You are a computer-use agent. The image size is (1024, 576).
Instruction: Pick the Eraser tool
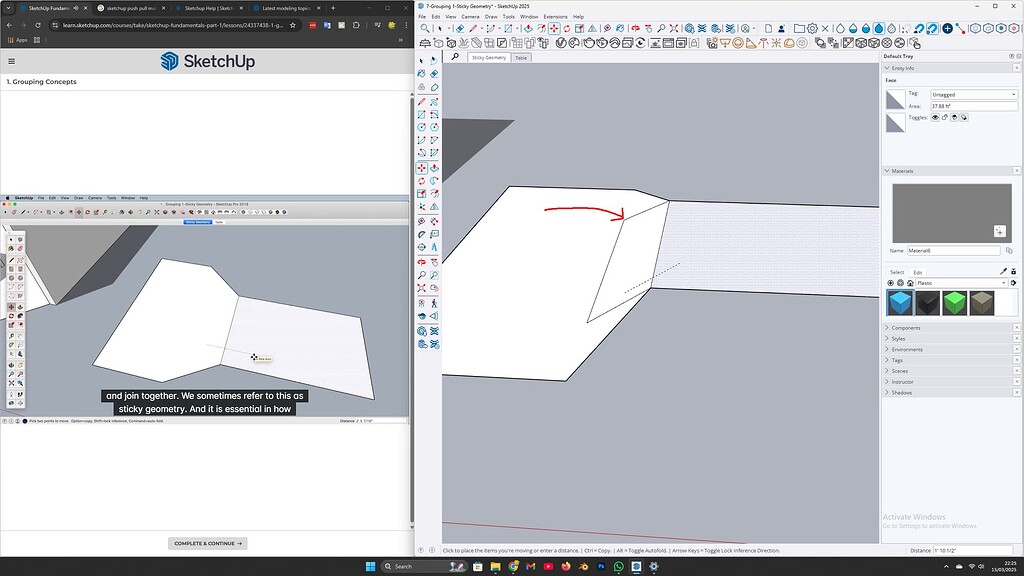click(x=432, y=73)
